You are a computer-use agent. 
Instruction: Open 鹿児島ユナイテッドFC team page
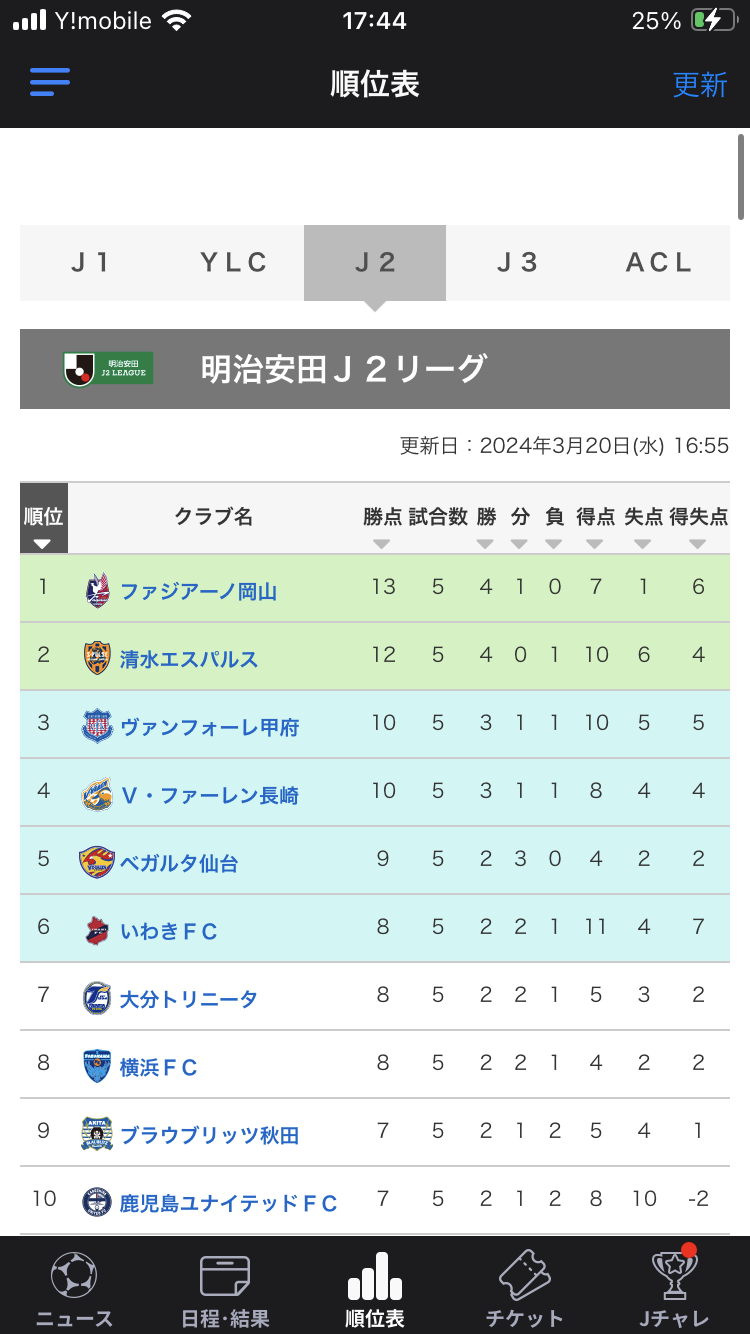228,1203
